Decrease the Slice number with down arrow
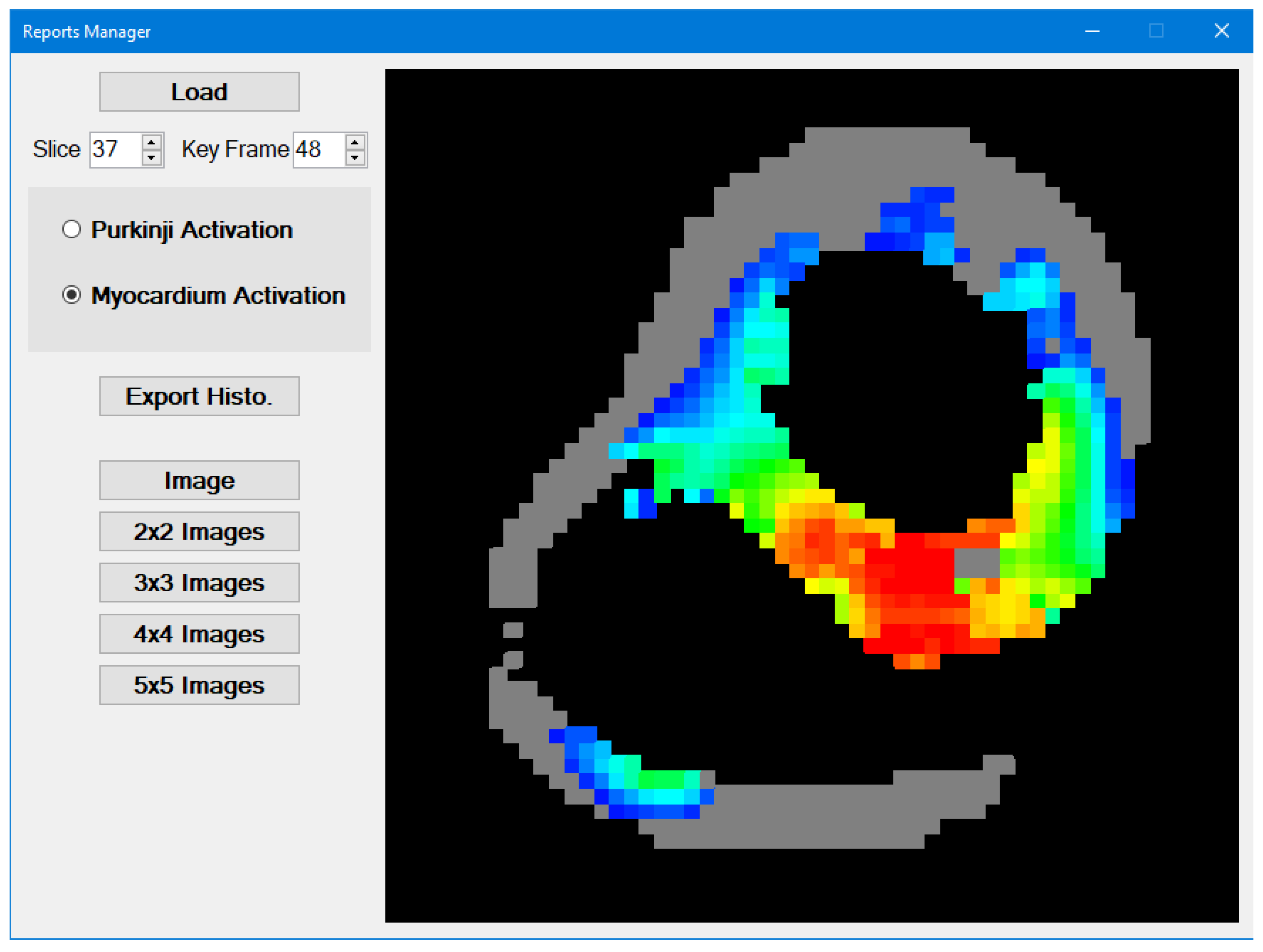 (151, 157)
